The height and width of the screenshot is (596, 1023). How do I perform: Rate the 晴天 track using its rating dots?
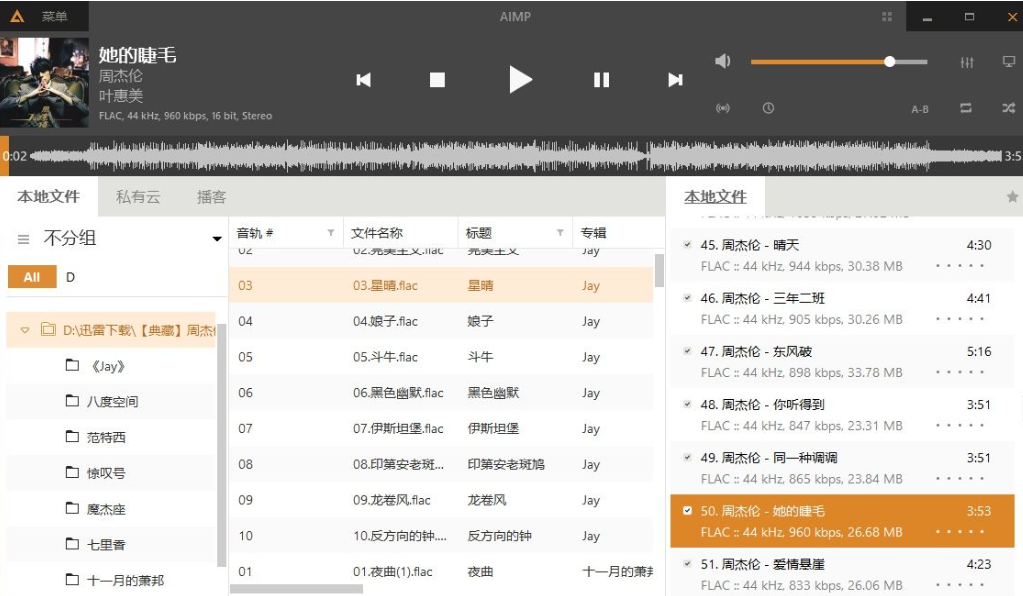pyautogui.click(x=960, y=265)
